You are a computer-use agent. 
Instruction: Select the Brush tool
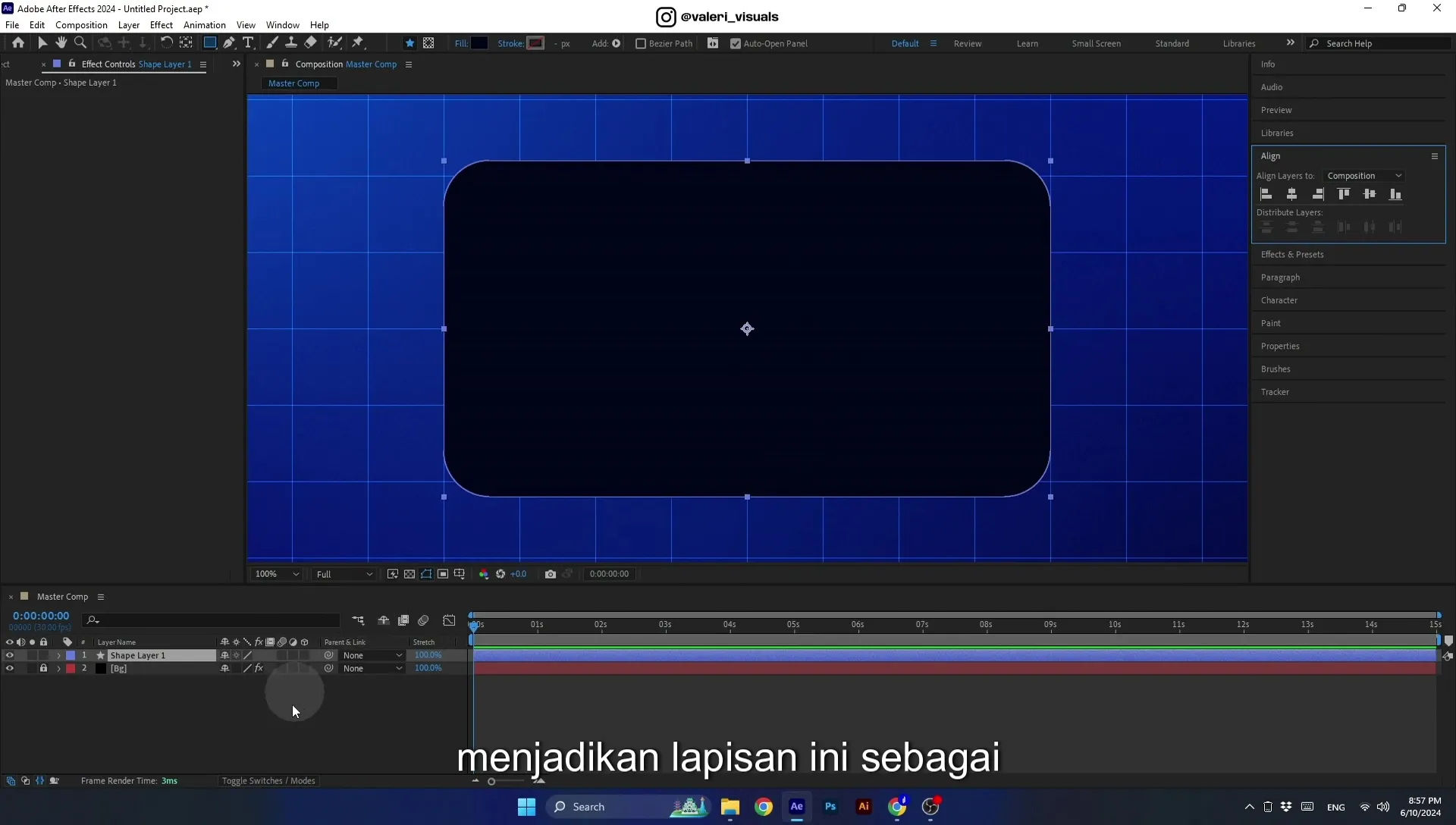point(272,43)
